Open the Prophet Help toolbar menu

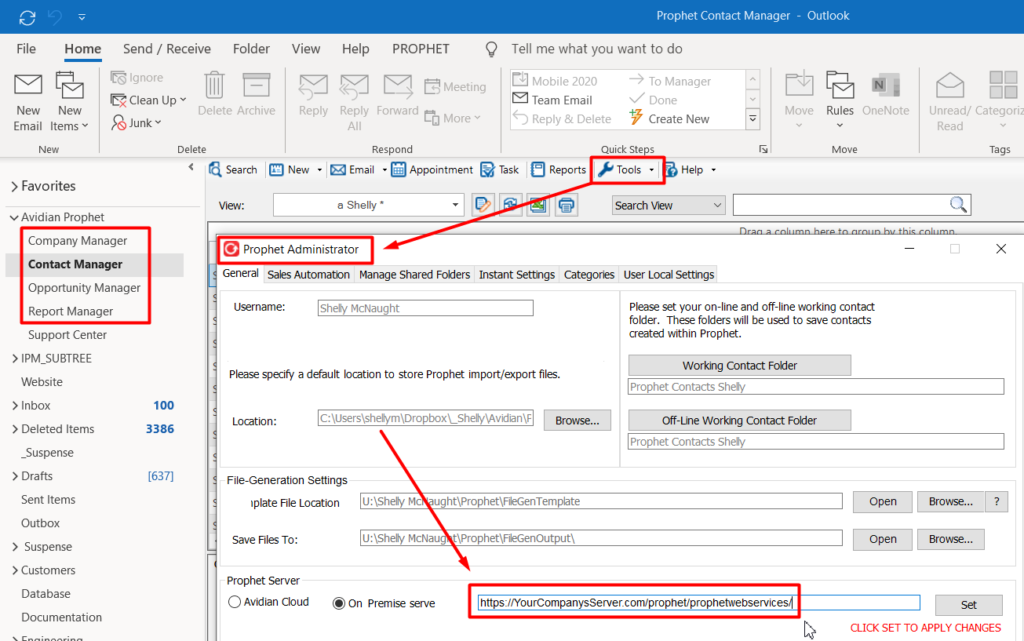(x=690, y=170)
